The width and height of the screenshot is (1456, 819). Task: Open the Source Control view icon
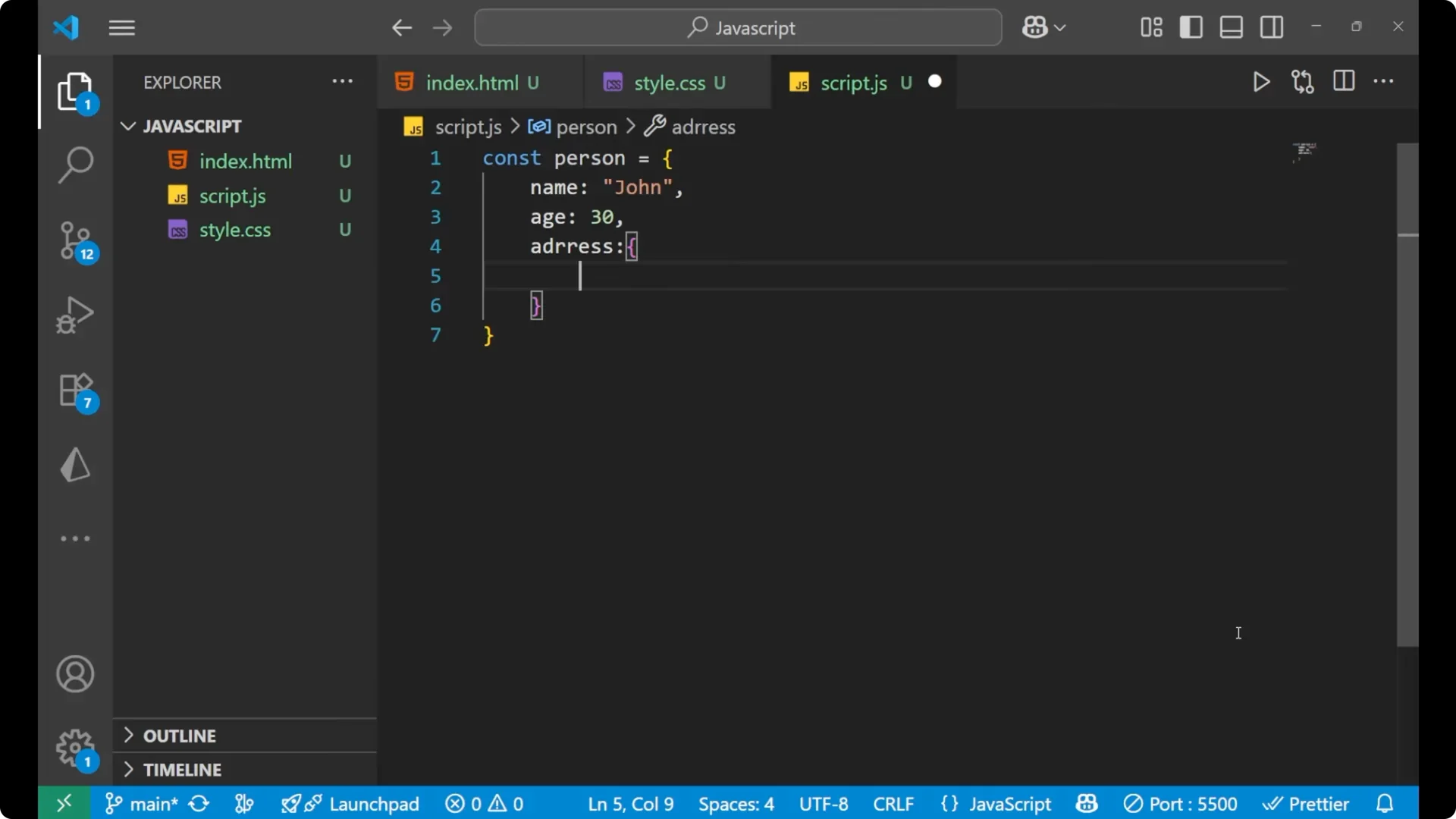pos(76,241)
